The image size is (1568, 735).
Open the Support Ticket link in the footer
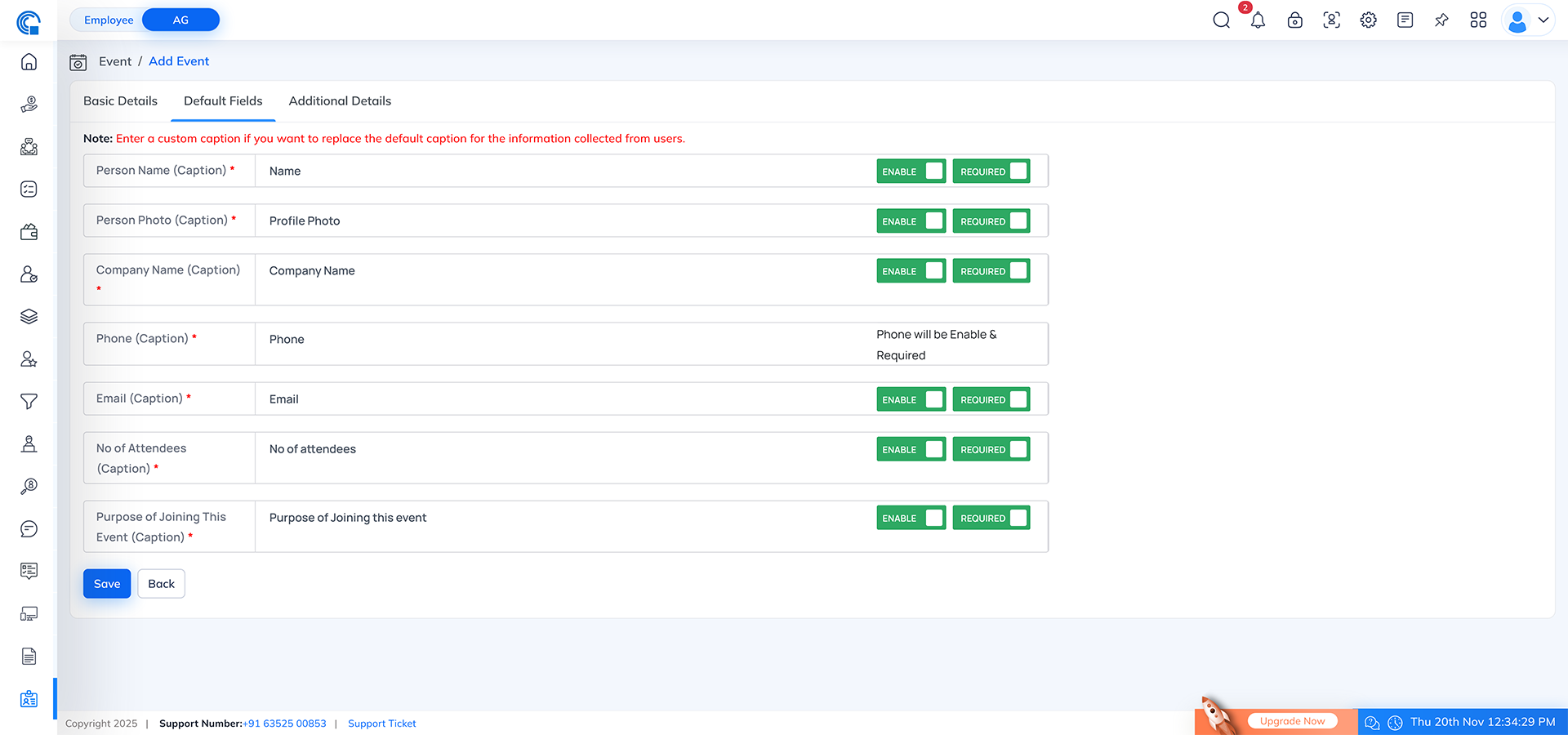point(381,723)
